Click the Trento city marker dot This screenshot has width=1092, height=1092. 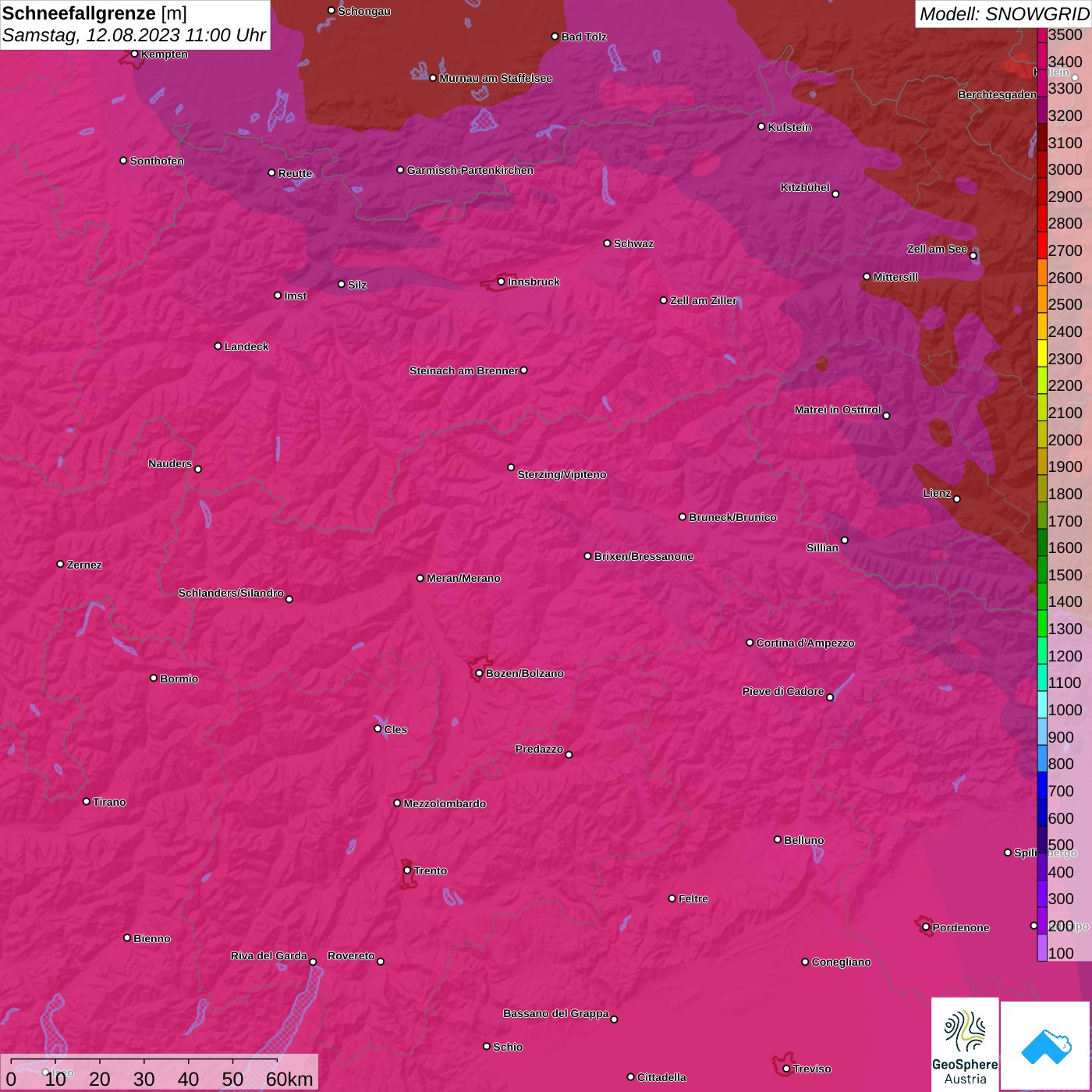point(407,870)
